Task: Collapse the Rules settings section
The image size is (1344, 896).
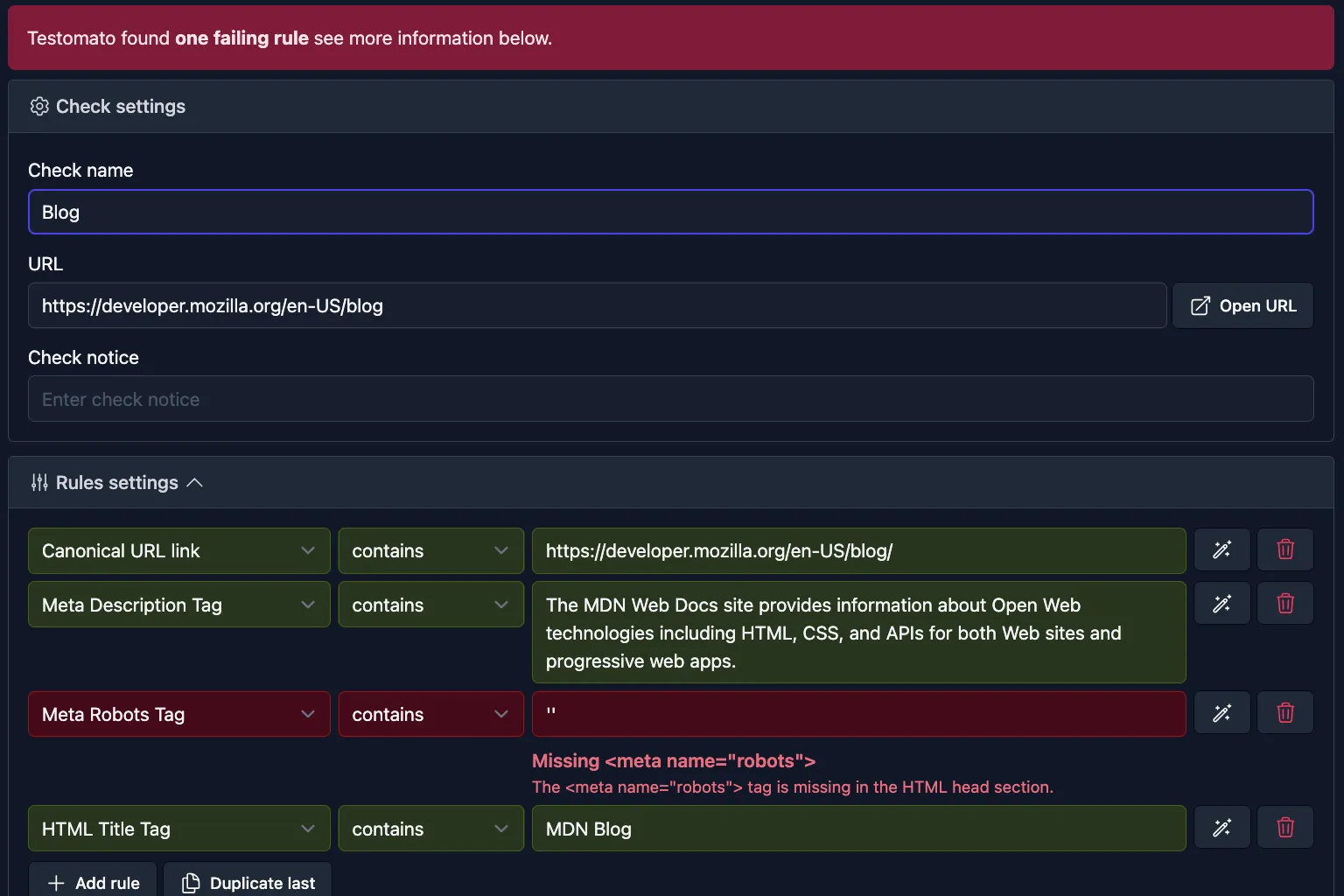Action: click(195, 482)
